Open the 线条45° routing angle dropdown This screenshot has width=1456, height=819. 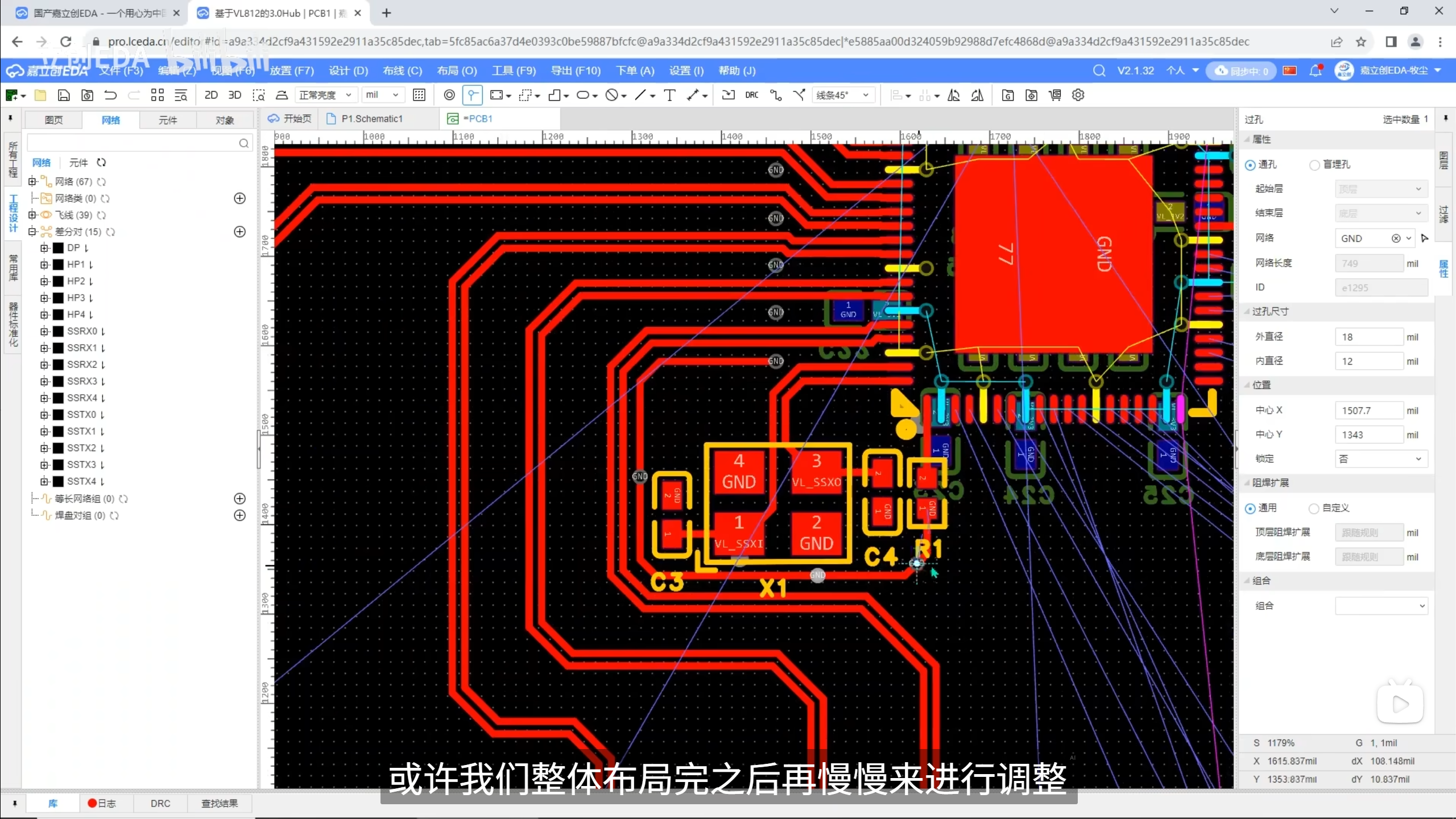843,95
